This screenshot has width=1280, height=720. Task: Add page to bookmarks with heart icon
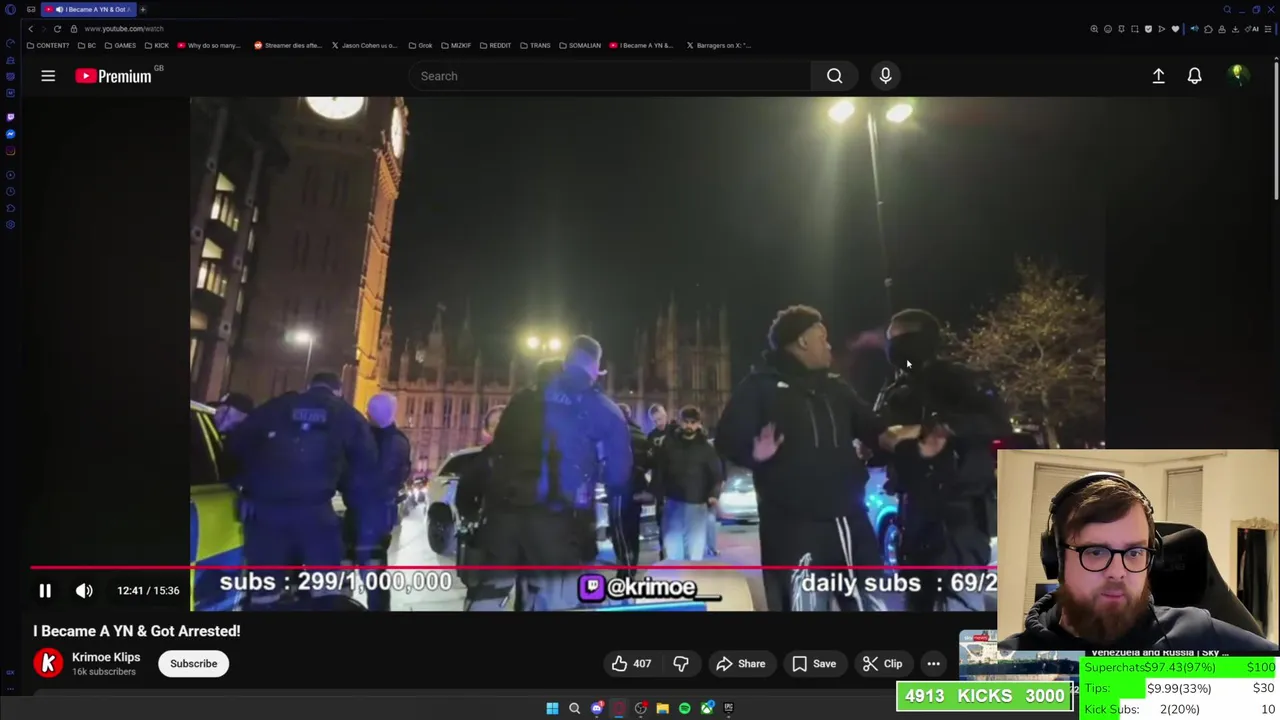point(1175,29)
